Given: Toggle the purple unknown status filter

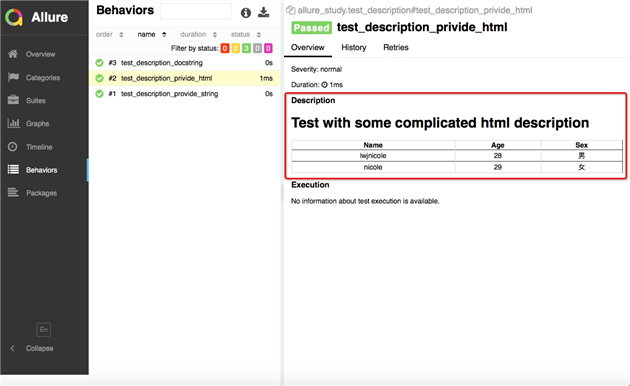Looking at the screenshot, I should [x=268, y=48].
